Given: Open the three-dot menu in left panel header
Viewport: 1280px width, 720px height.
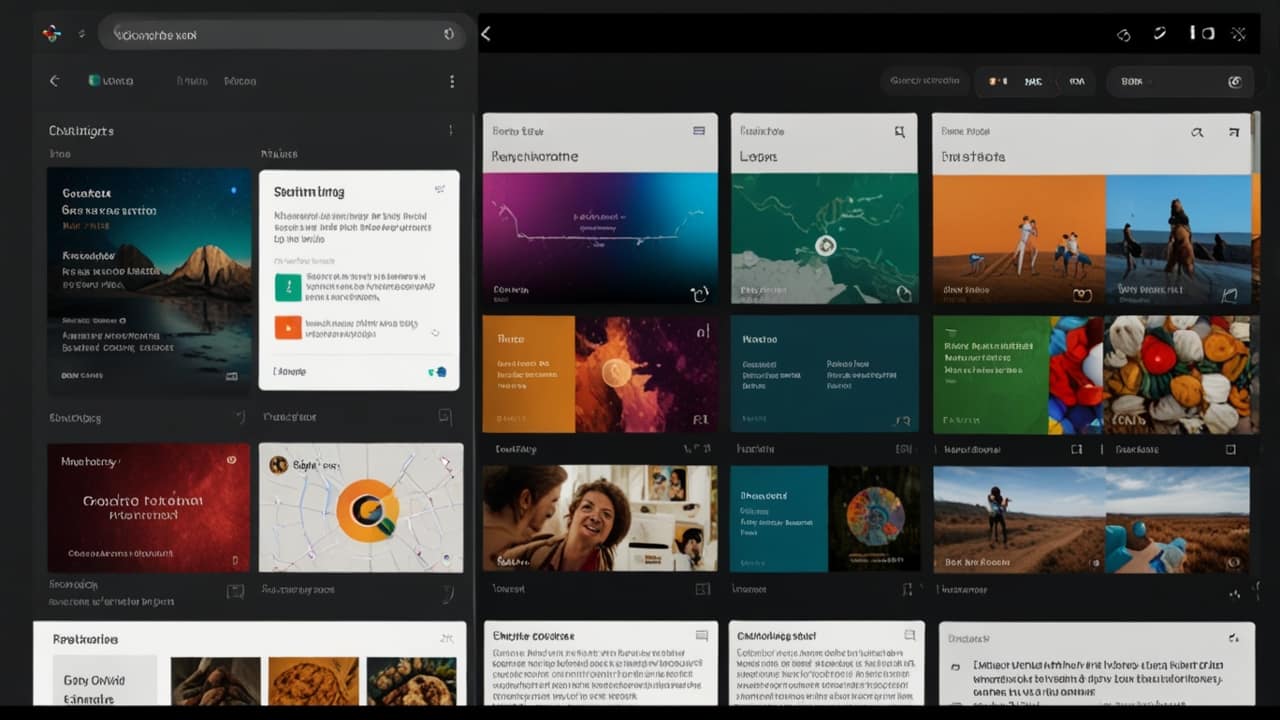Looking at the screenshot, I should [x=452, y=81].
